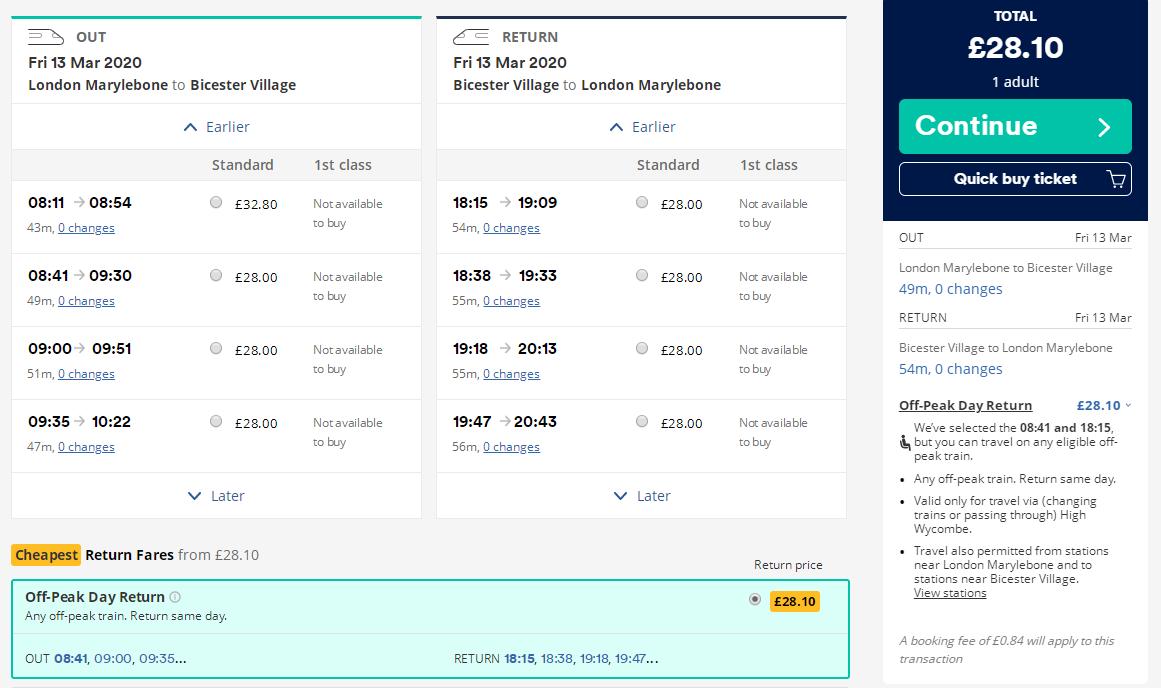Open 0 changes details for 18:38 return
The height and width of the screenshot is (688, 1161).
pos(512,301)
